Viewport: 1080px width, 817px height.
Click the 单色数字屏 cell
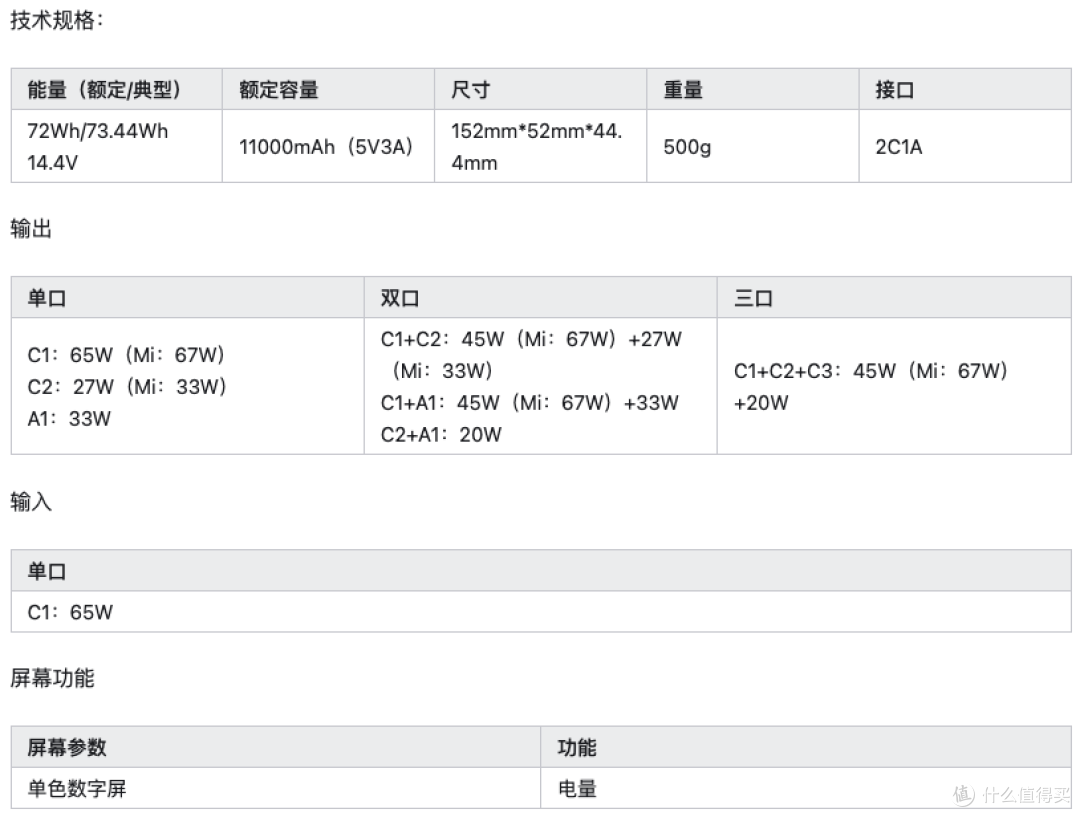pos(276,788)
